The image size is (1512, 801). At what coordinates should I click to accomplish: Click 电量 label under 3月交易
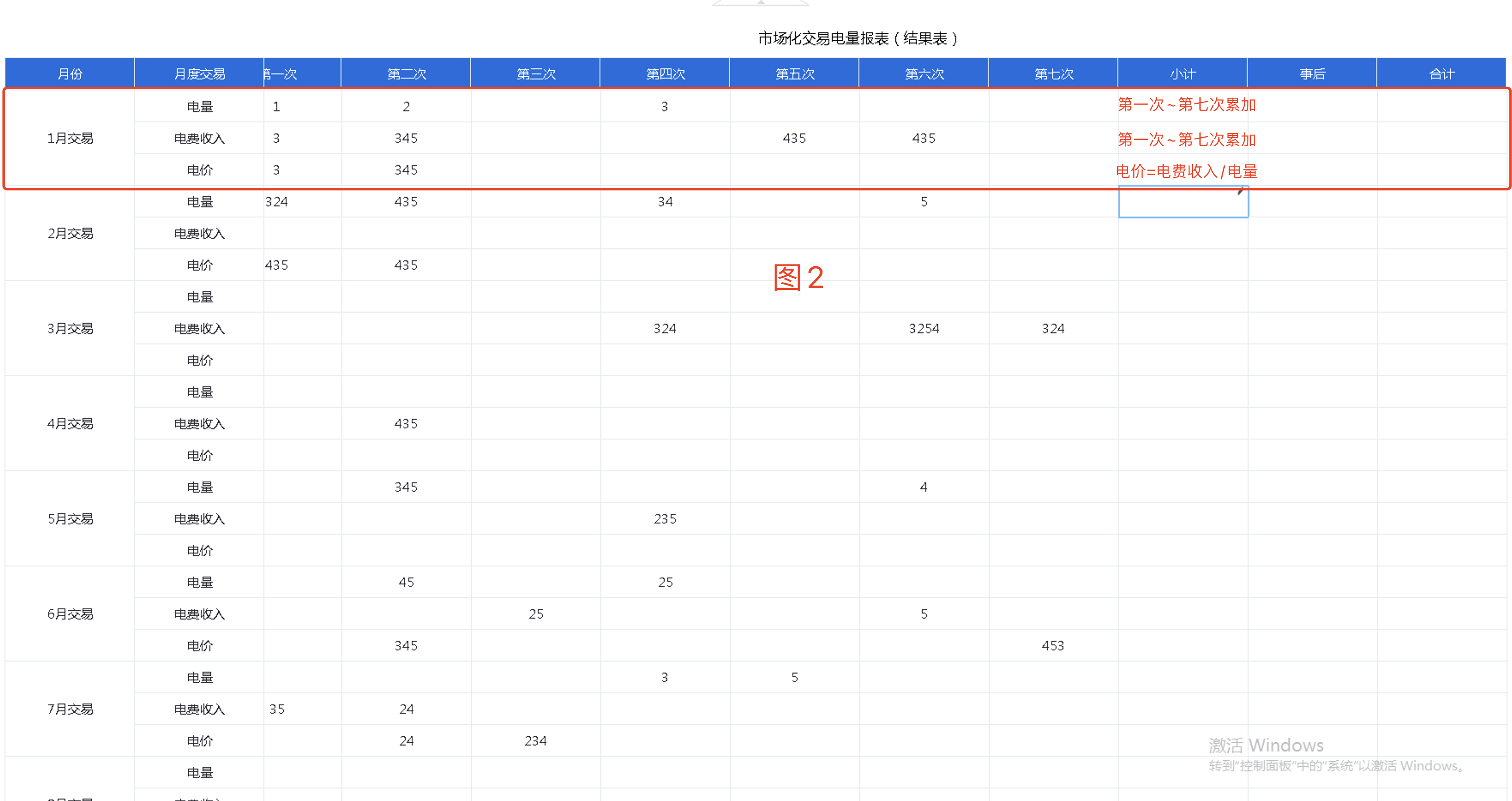199,297
